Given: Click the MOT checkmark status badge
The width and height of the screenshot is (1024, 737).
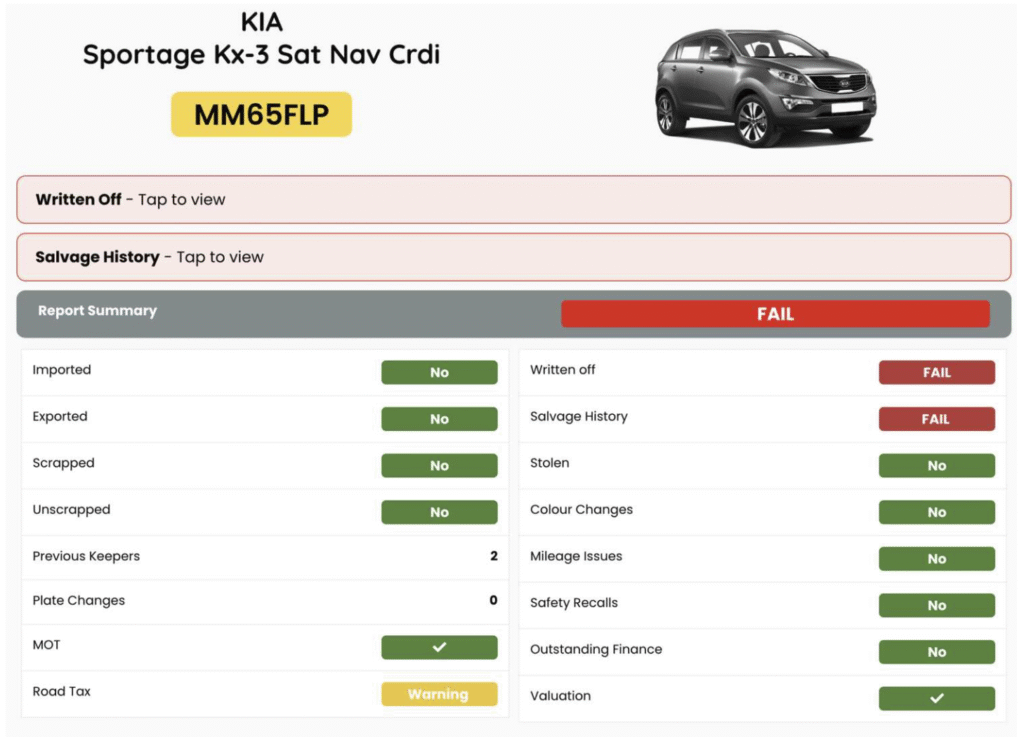Looking at the screenshot, I should (439, 647).
